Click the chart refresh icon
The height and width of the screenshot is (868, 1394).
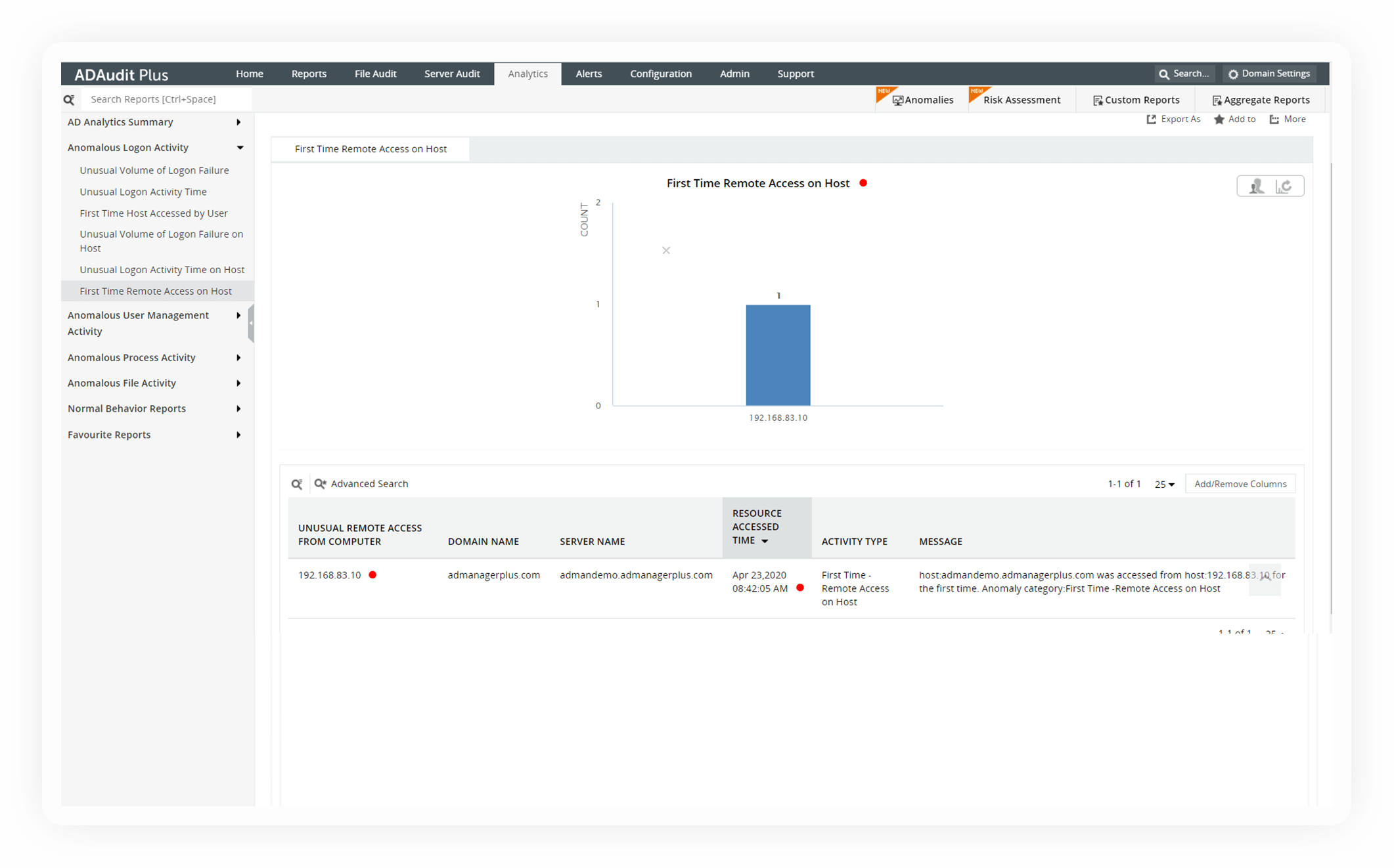pyautogui.click(x=1284, y=186)
